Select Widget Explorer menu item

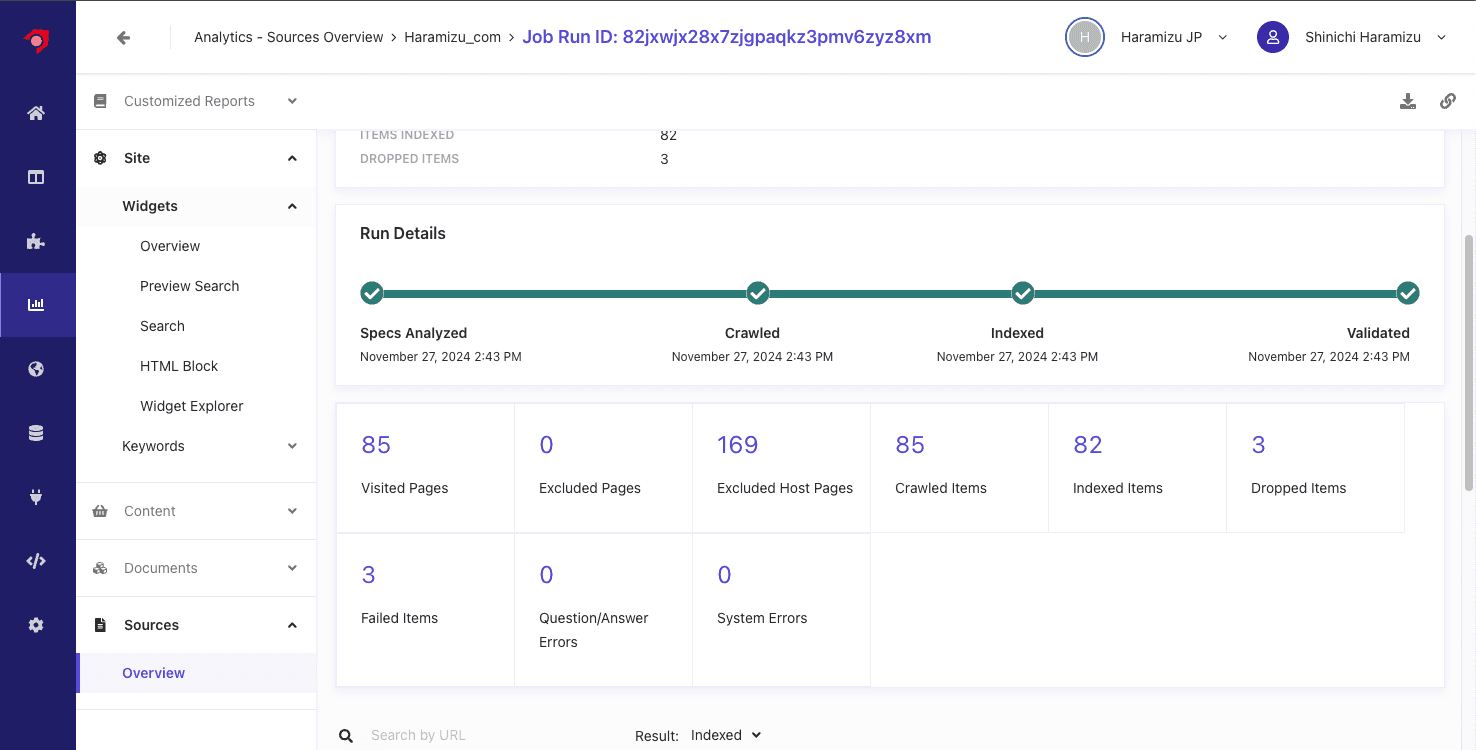191,406
